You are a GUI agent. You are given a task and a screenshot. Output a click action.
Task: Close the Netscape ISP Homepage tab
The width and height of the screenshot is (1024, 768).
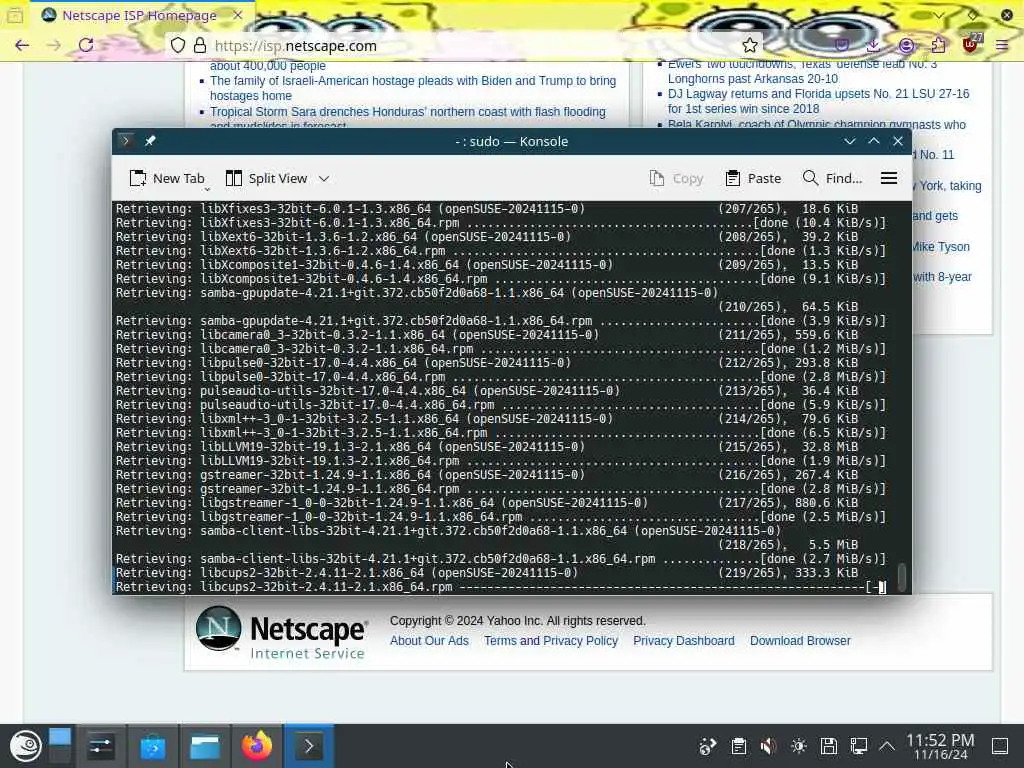238,15
